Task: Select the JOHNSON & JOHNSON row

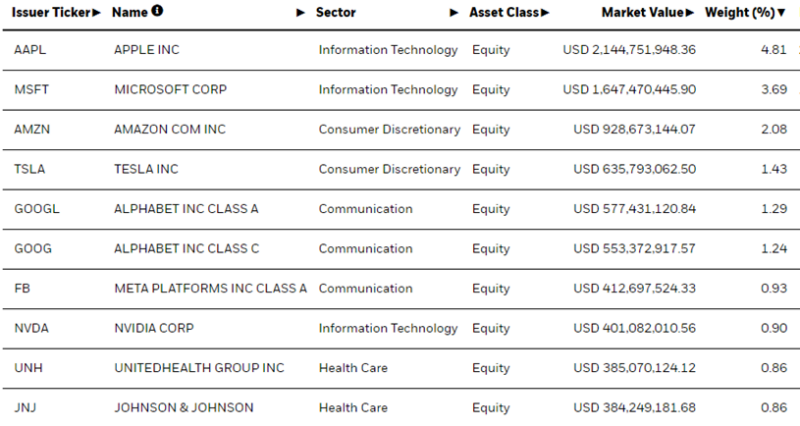Action: tap(400, 408)
